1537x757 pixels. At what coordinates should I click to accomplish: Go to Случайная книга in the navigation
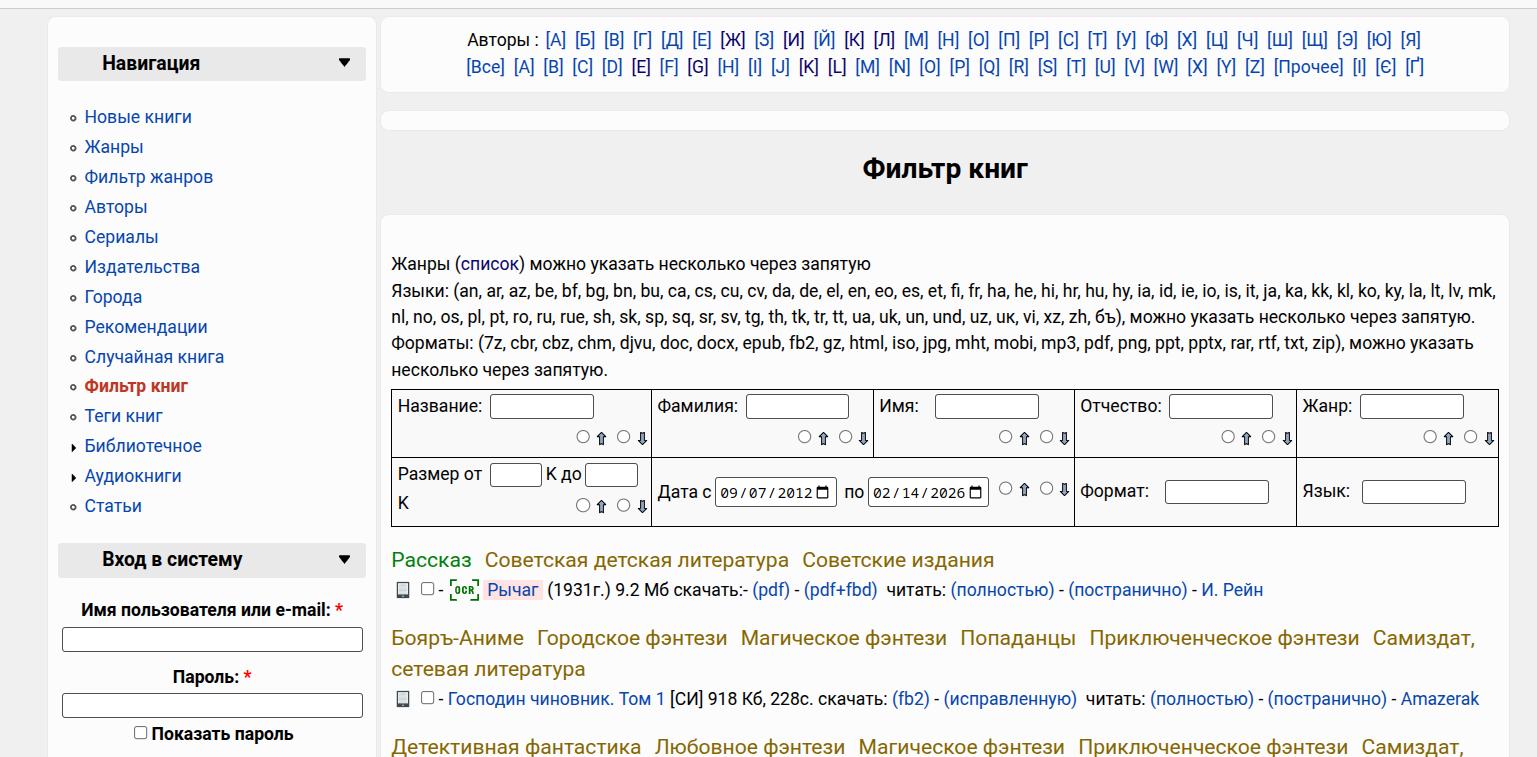(154, 357)
